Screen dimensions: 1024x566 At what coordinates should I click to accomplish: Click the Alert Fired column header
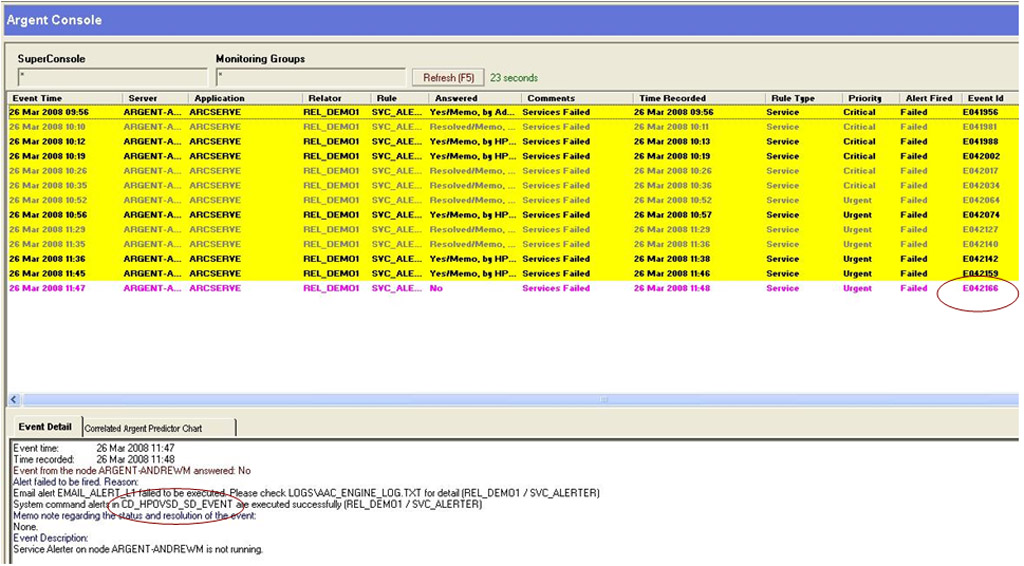(929, 98)
